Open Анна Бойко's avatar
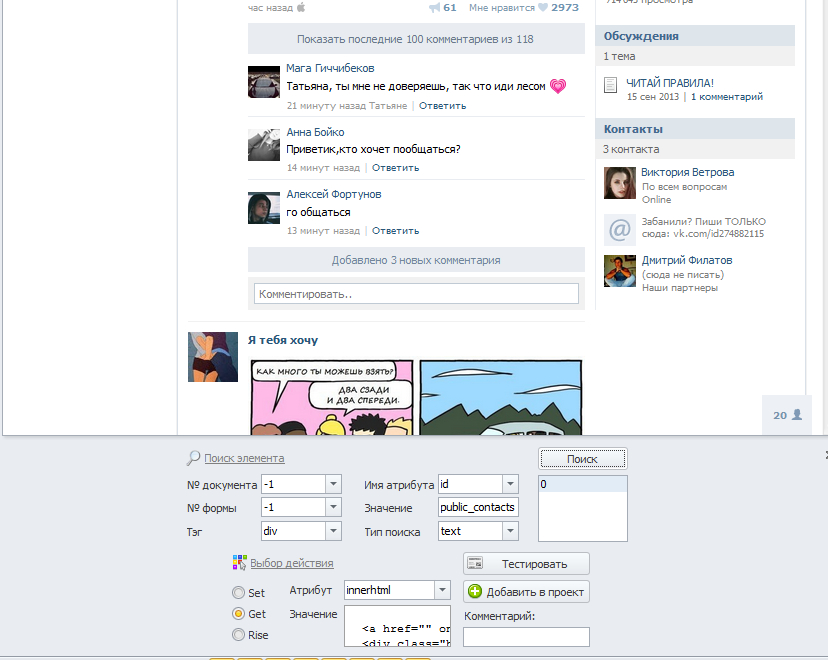 tap(264, 145)
